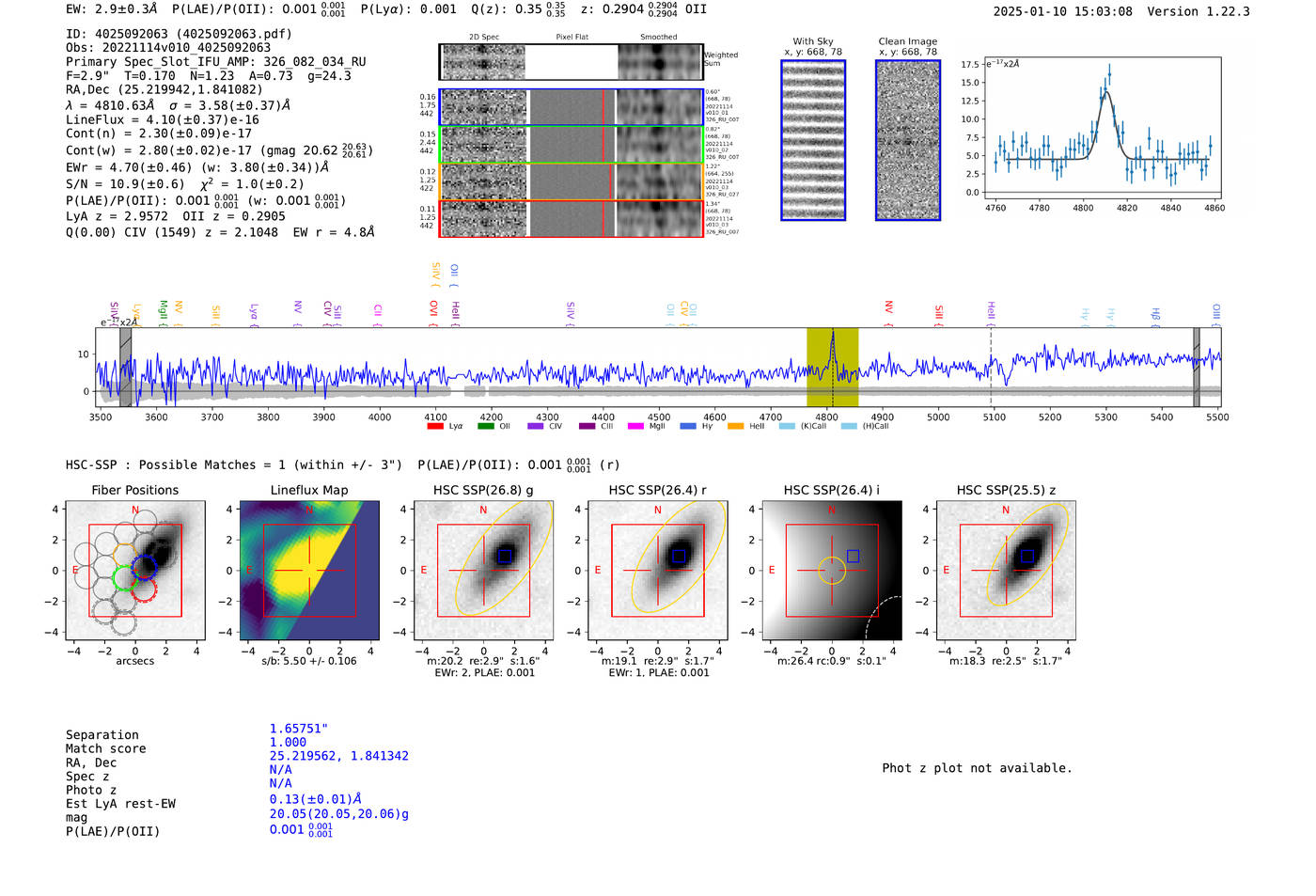Click the Primary Spec_Slot_IFU_AMP line
This screenshot has height=896, width=1316.
pyautogui.click(x=216, y=62)
